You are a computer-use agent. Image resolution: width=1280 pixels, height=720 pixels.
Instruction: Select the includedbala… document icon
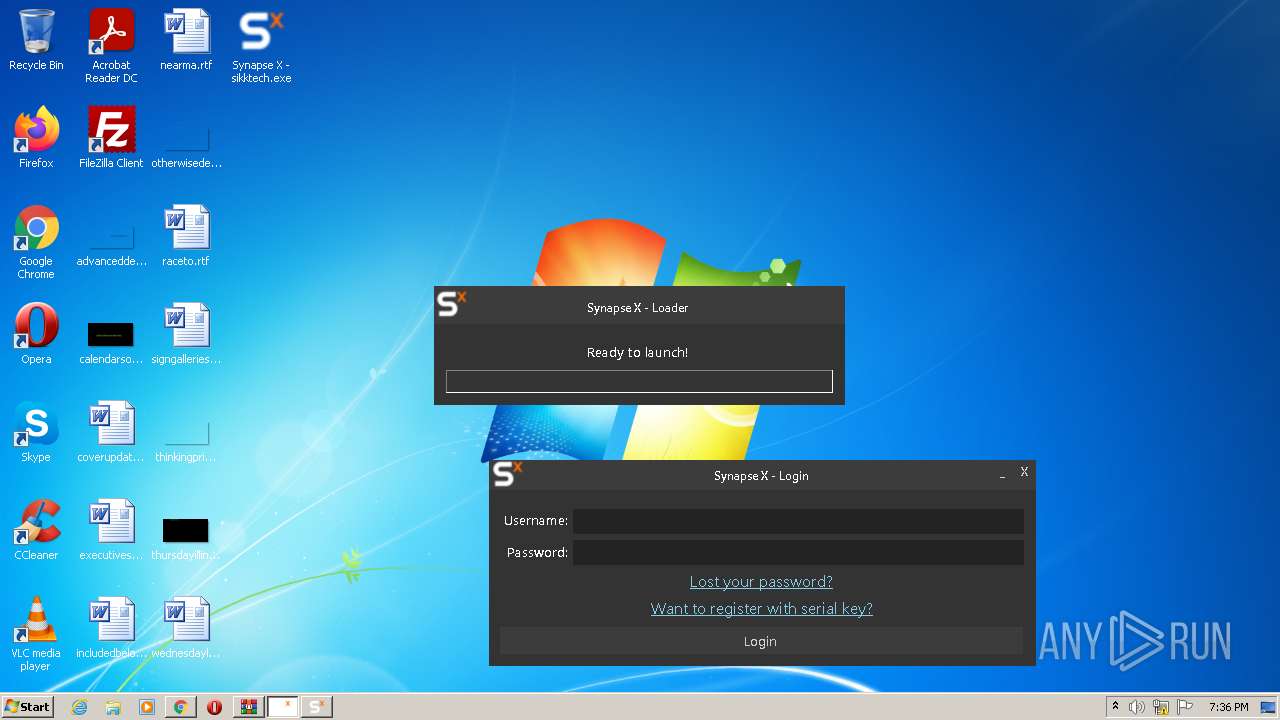click(x=111, y=628)
